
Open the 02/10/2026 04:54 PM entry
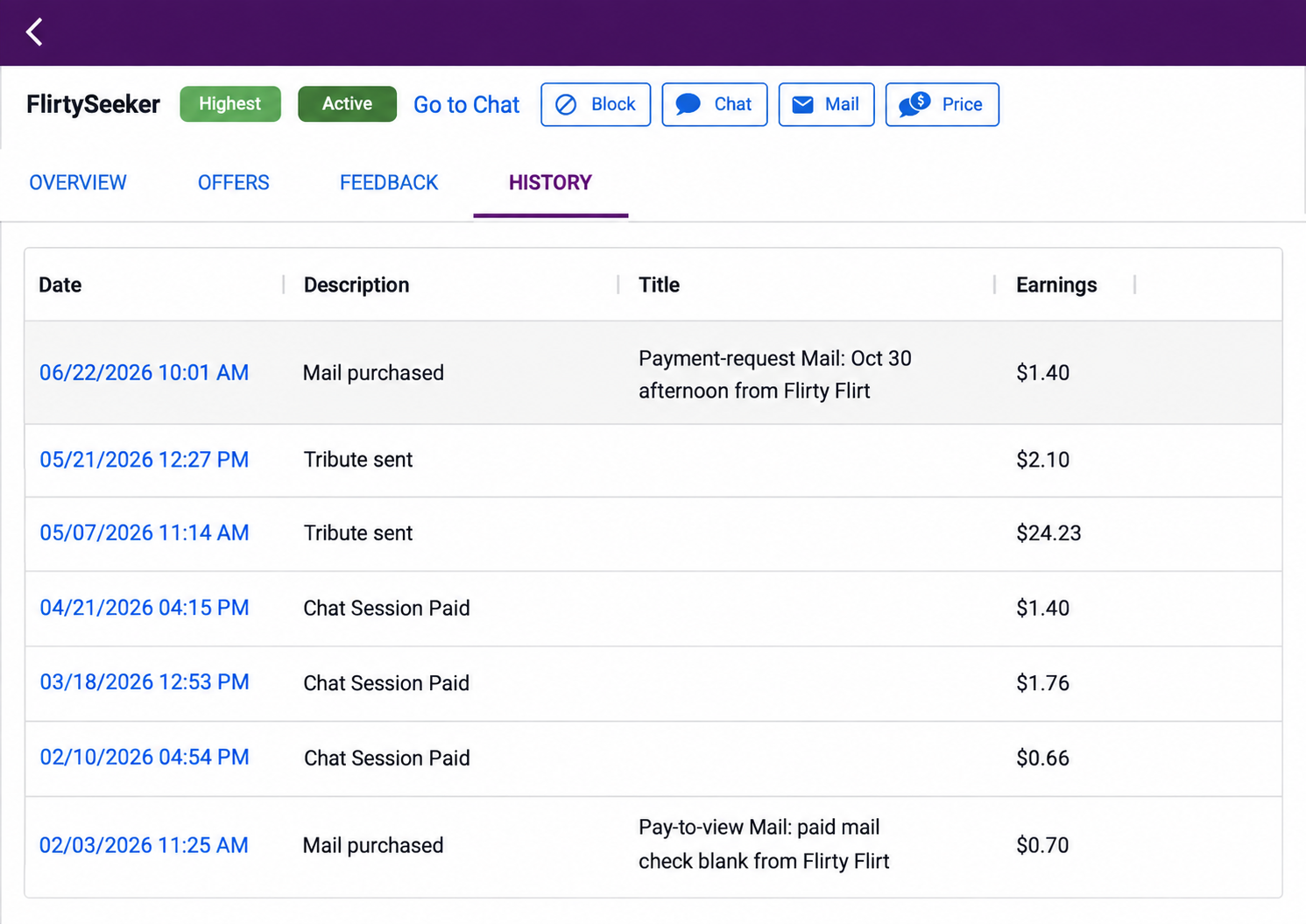coord(145,758)
